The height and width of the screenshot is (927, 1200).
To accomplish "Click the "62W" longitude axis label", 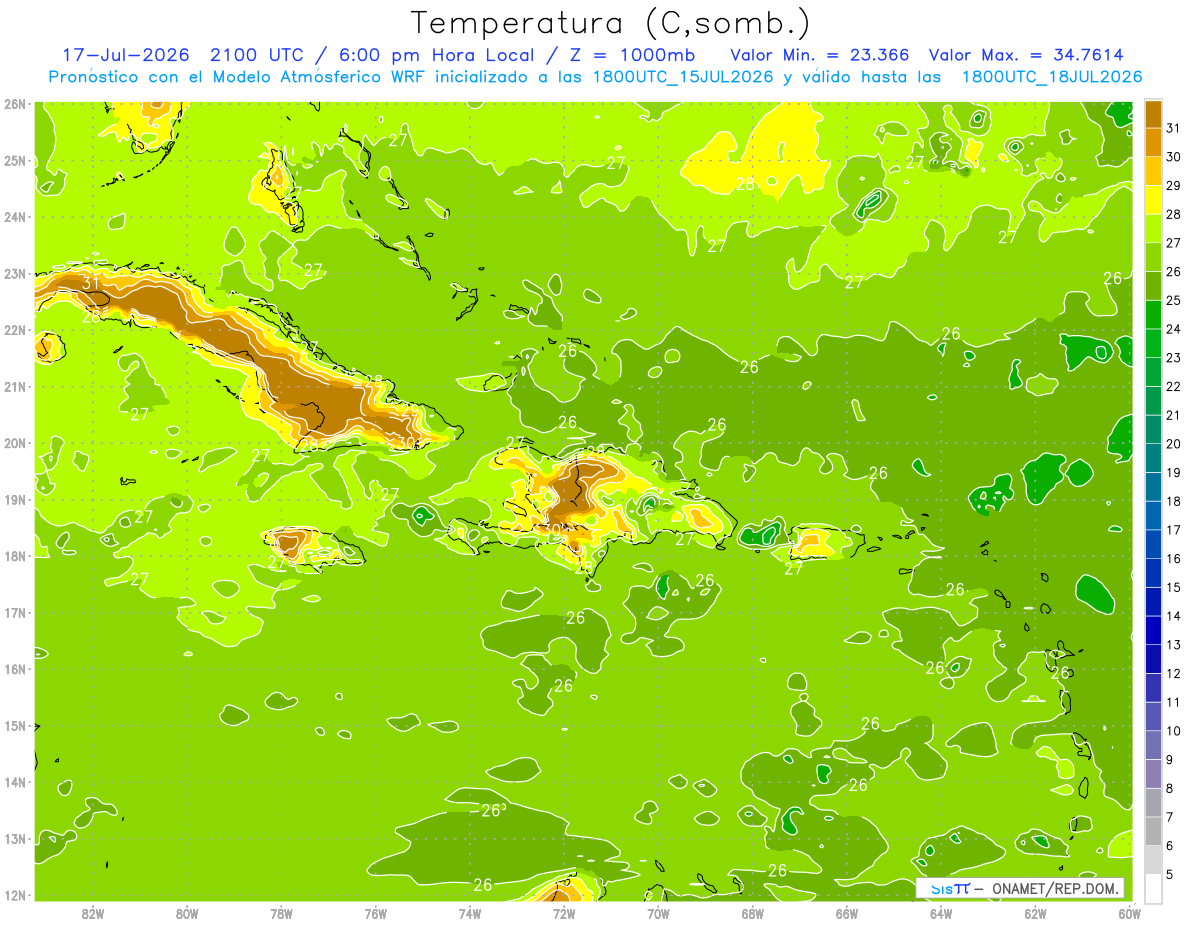I will tap(1036, 914).
